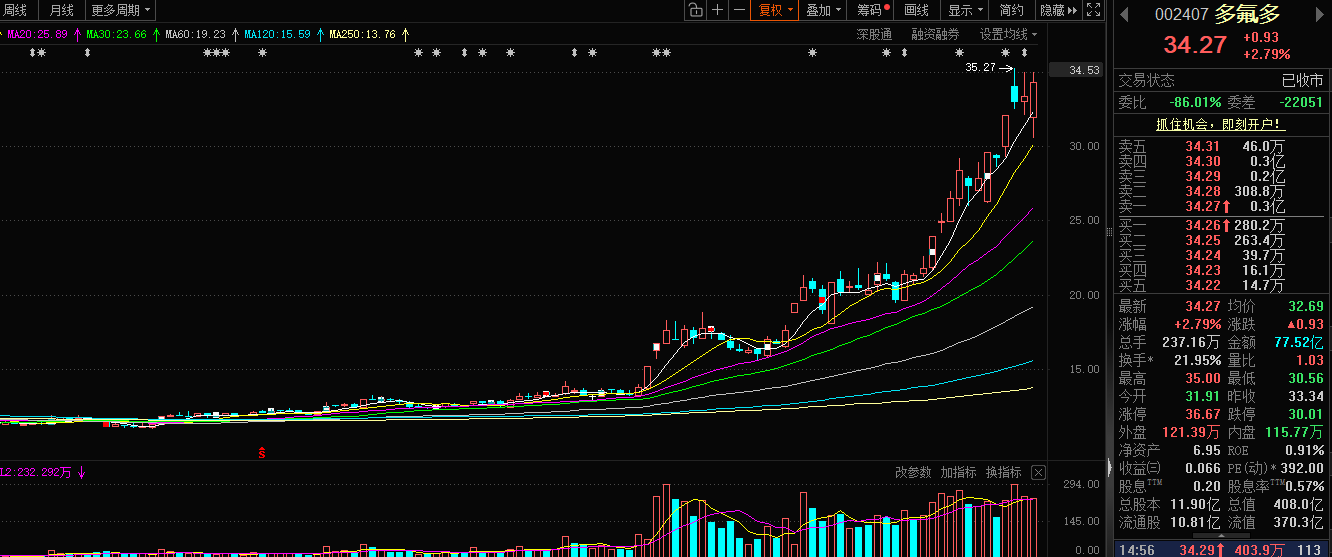Close the volume indicator panel with X
The width and height of the screenshot is (1332, 557).
pos(1038,472)
